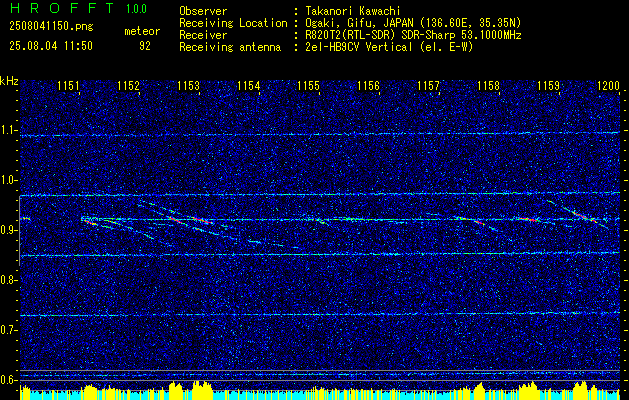The width and height of the screenshot is (629, 400).
Task: Select the file name 2508041150.png
Action: (x=51, y=26)
